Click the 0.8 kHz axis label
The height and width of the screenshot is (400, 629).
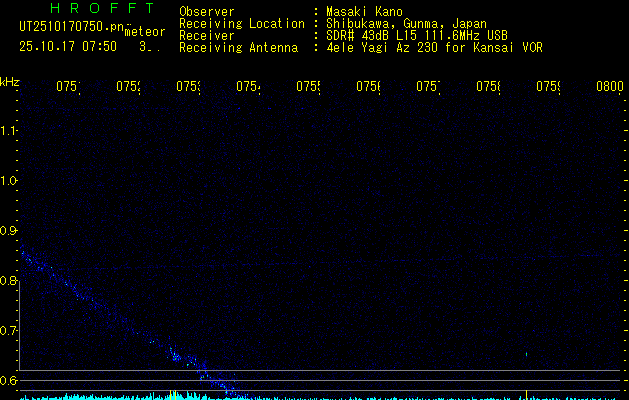[x=8, y=281]
